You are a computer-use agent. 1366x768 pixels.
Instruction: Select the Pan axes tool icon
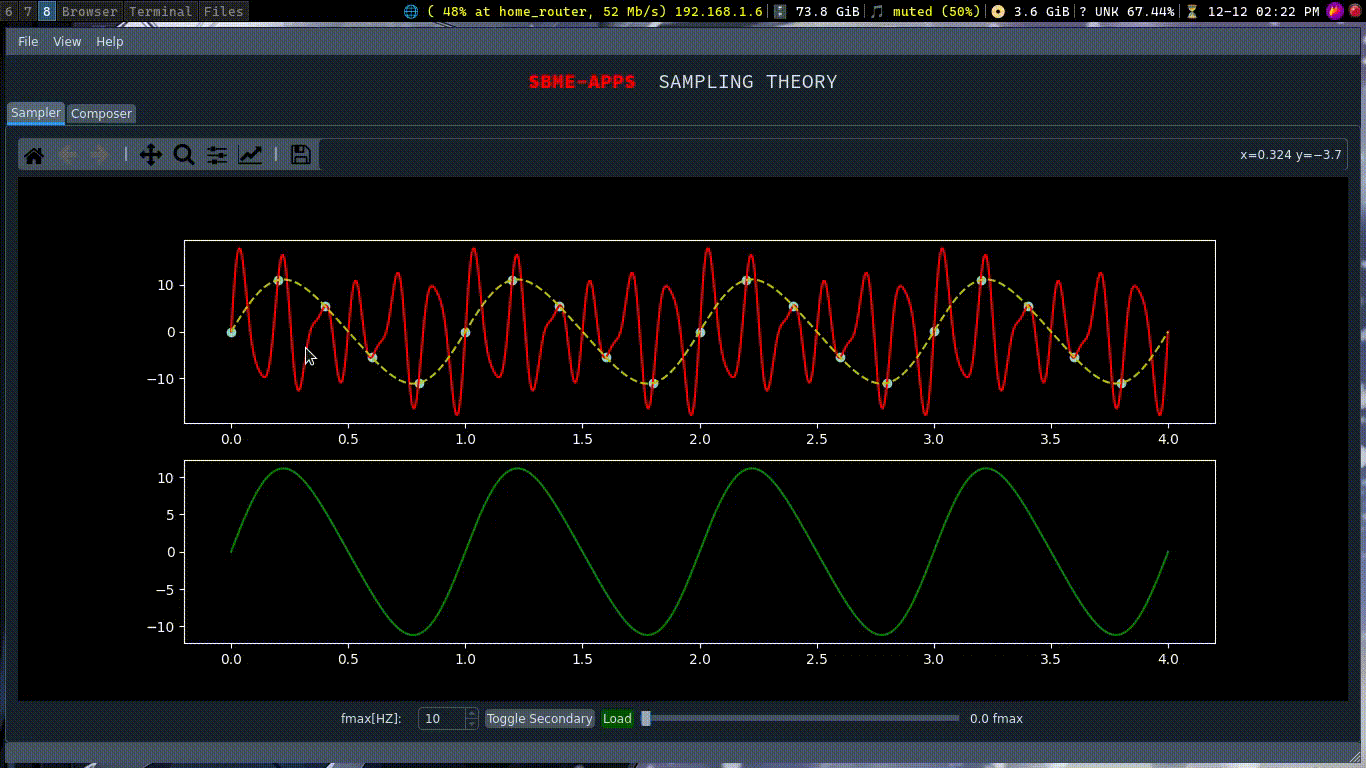pyautogui.click(x=151, y=155)
